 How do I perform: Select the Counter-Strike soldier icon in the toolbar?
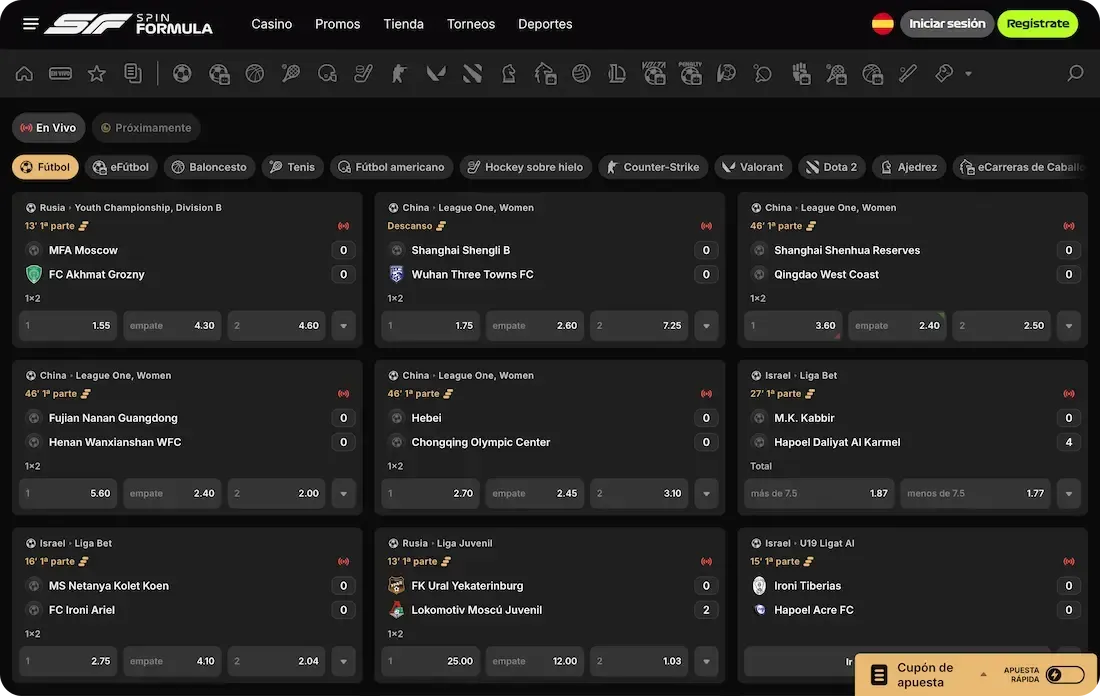point(399,73)
